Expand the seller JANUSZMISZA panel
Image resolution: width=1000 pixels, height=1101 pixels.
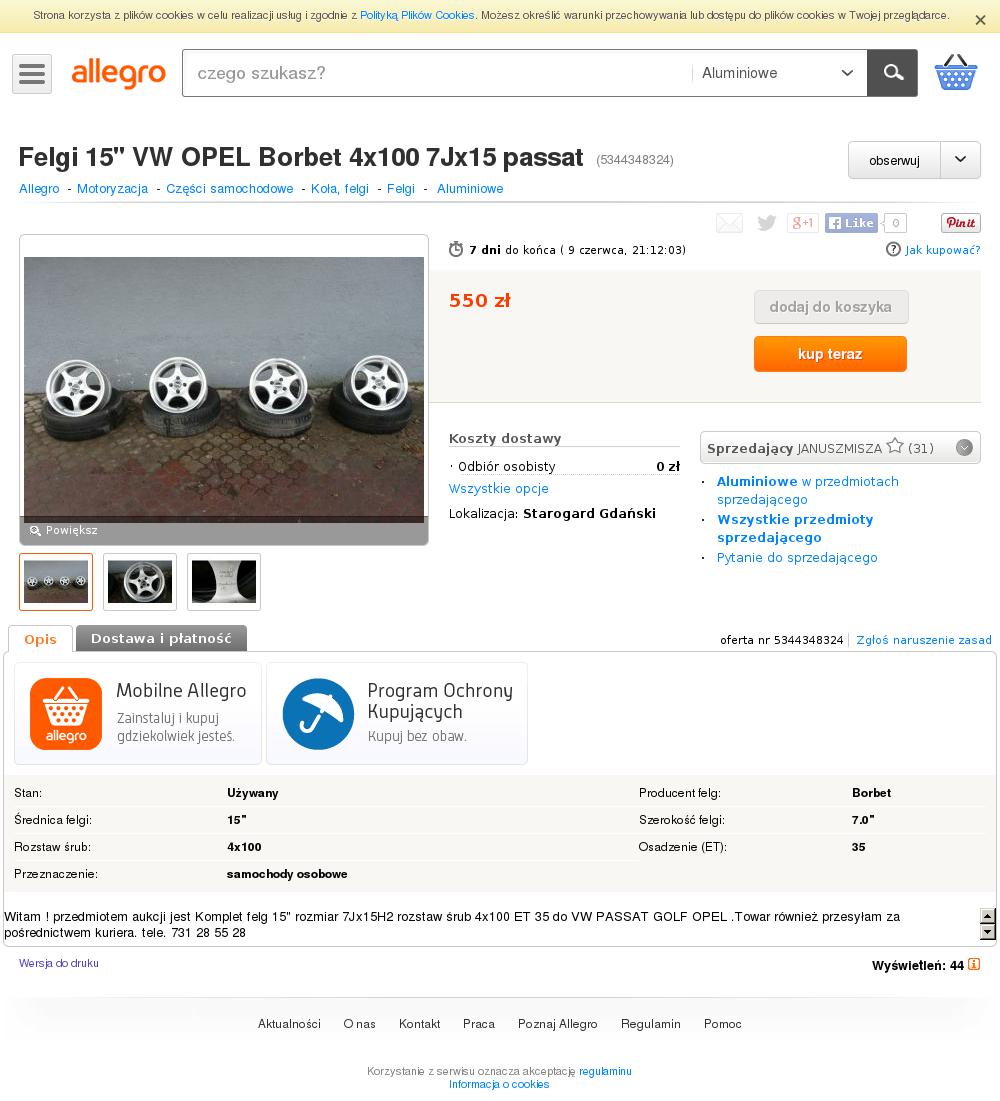(x=964, y=448)
